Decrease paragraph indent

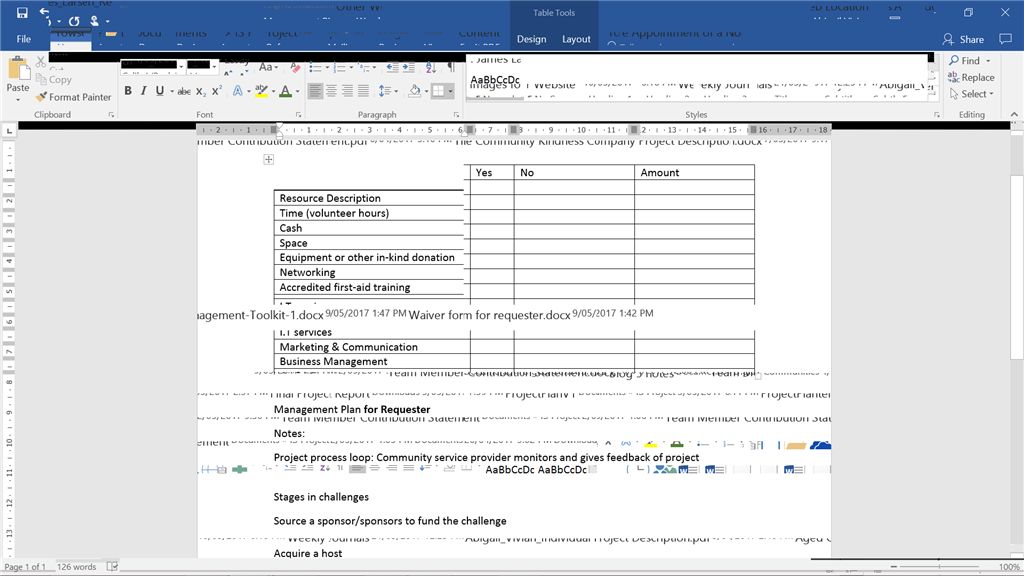[x=392, y=67]
